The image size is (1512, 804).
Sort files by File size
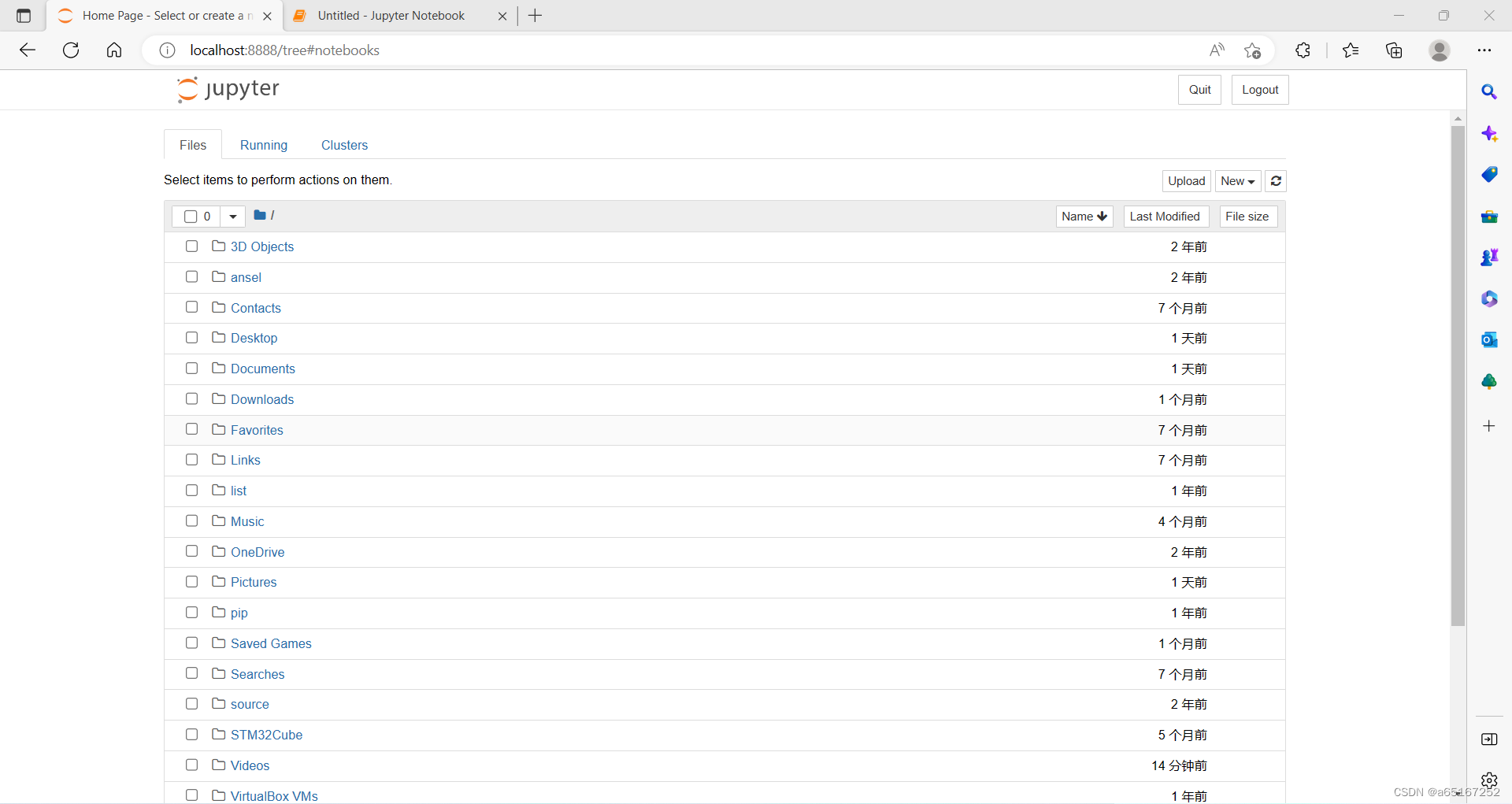[1247, 217]
